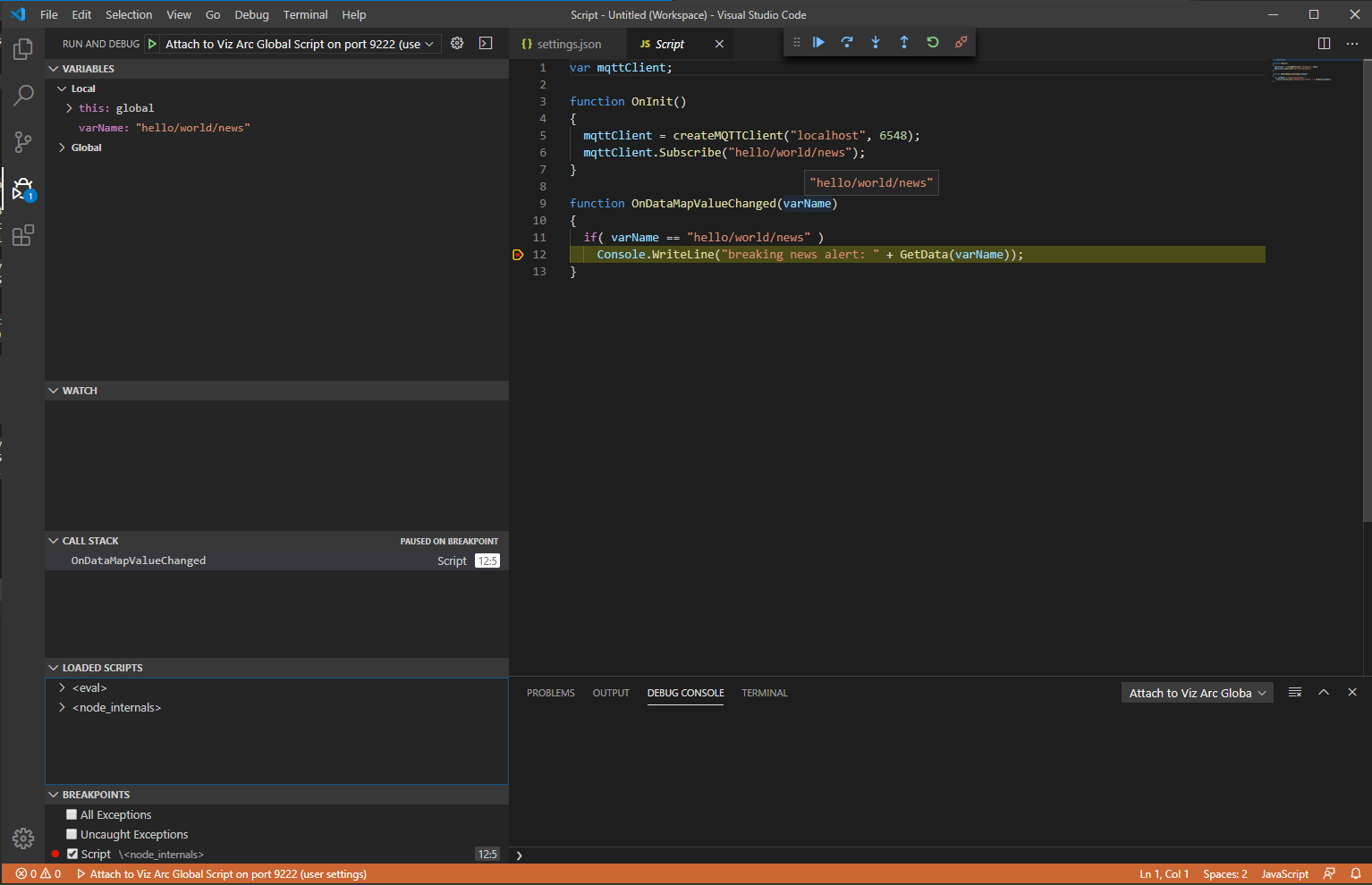Click JavaScript language mode in status bar
Screen dimensions: 1372x885
coord(1284,874)
